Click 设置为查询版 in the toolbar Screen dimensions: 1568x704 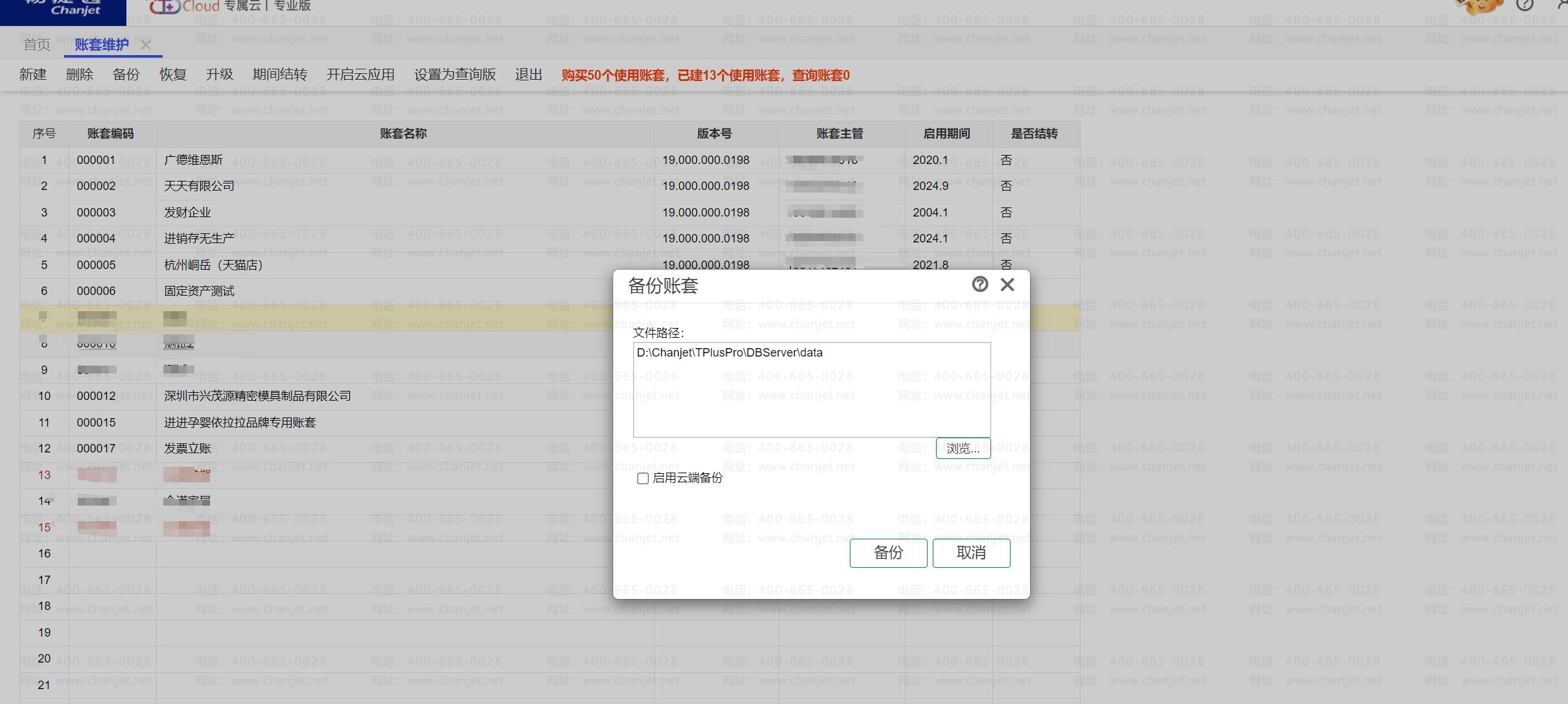pyautogui.click(x=455, y=75)
